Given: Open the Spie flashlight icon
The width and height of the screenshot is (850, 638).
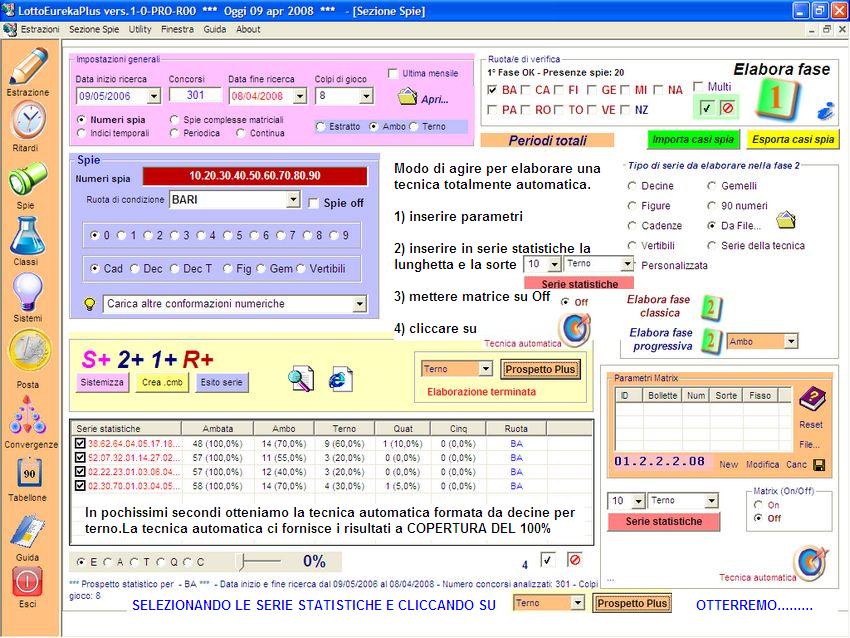Looking at the screenshot, I should tap(28, 178).
